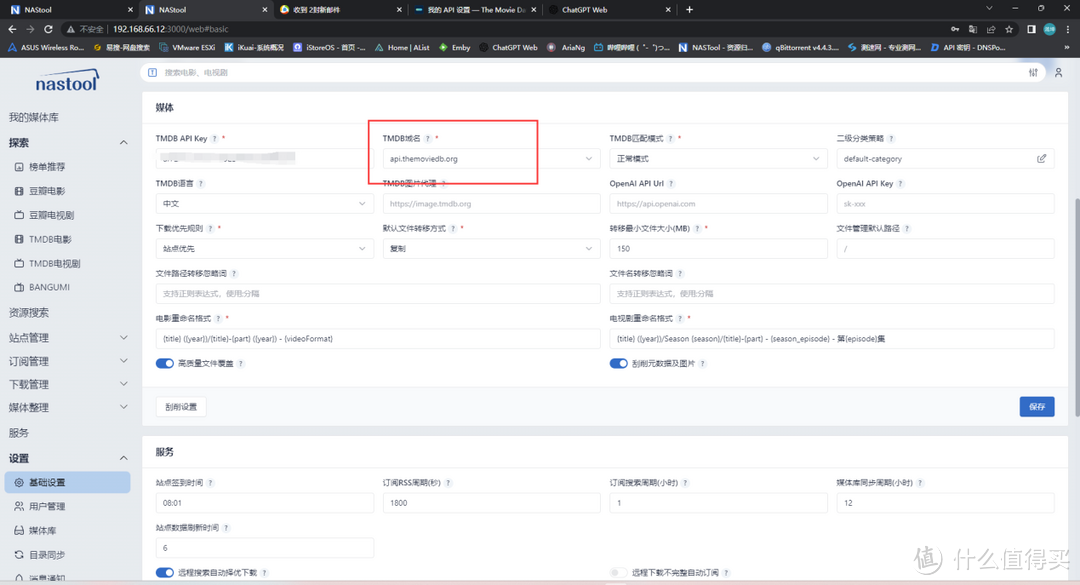
Task: Open the TMDB匹配模式 dropdown
Action: pyautogui.click(x=718, y=158)
